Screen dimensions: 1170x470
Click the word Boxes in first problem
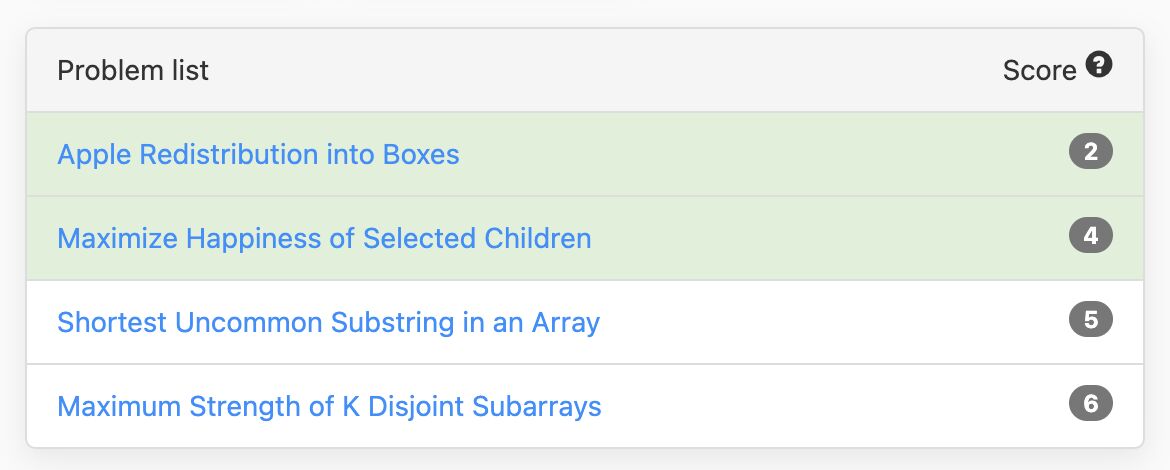(x=421, y=154)
